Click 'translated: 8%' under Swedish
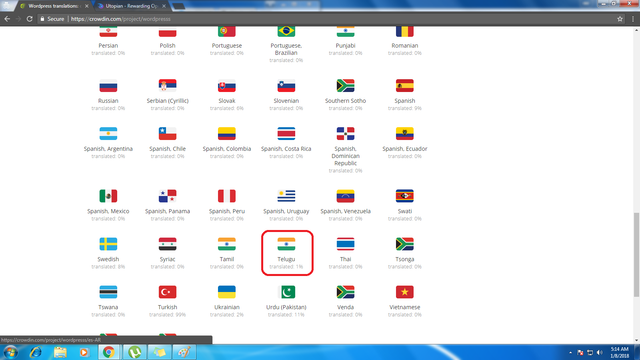 [108, 267]
